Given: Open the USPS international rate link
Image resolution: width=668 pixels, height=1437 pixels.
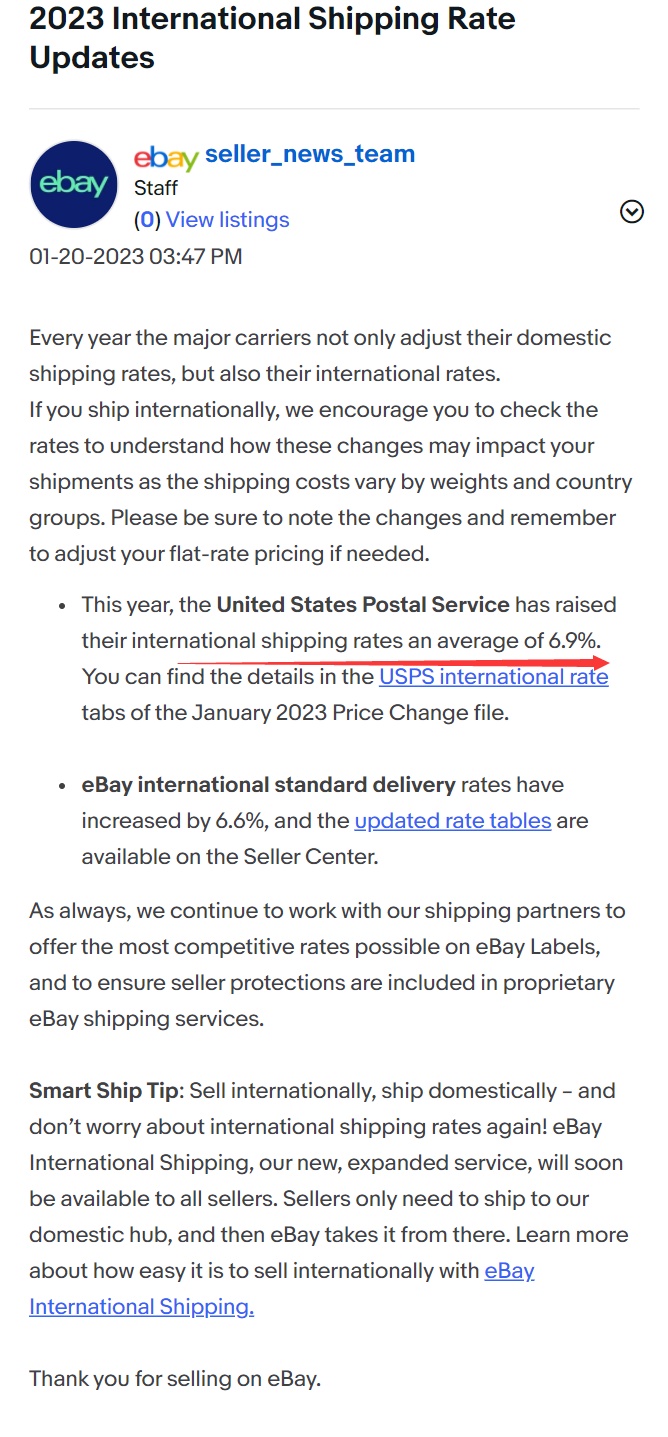Looking at the screenshot, I should coord(493,677).
